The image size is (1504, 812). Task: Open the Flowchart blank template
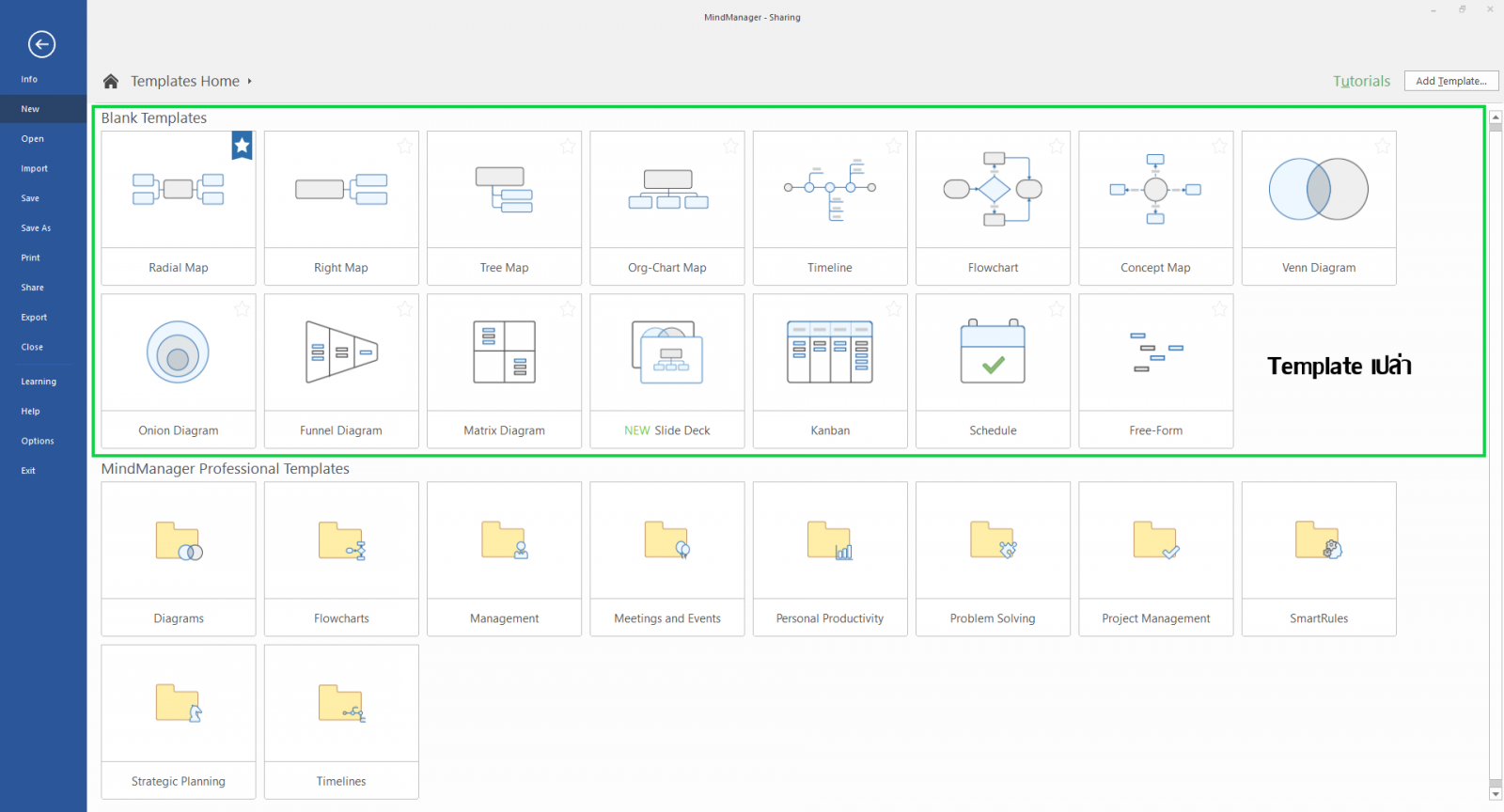(993, 208)
